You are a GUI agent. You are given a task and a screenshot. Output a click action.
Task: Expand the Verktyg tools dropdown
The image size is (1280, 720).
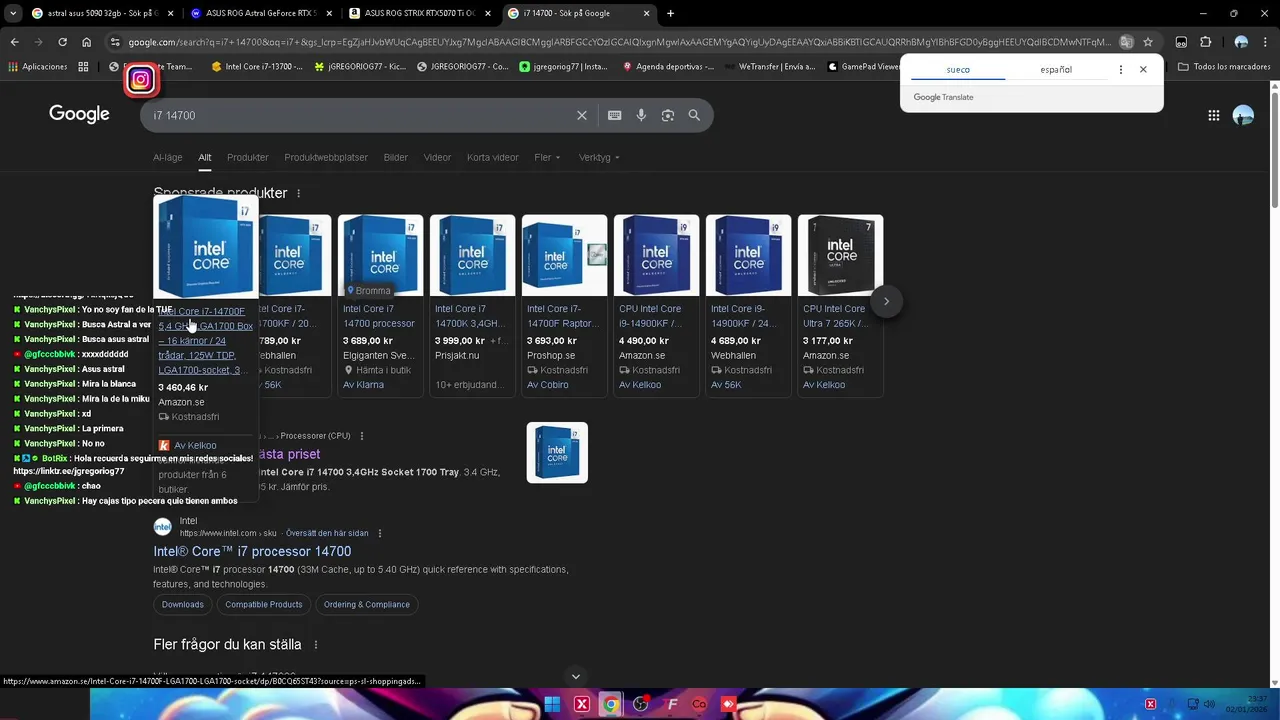pyautogui.click(x=599, y=157)
